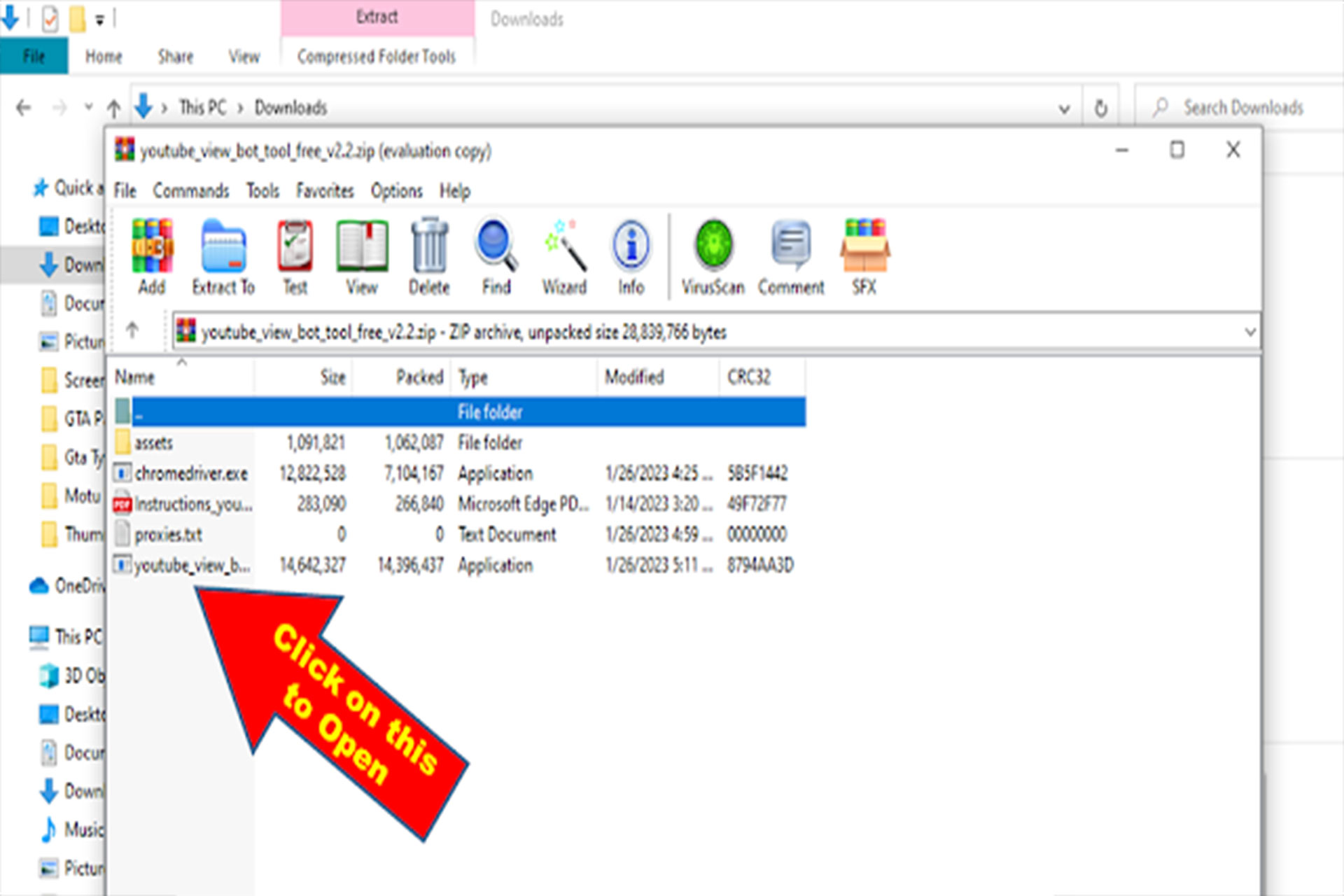Go up a folder in File Explorer
This screenshot has width=1344, height=896.
[x=113, y=108]
